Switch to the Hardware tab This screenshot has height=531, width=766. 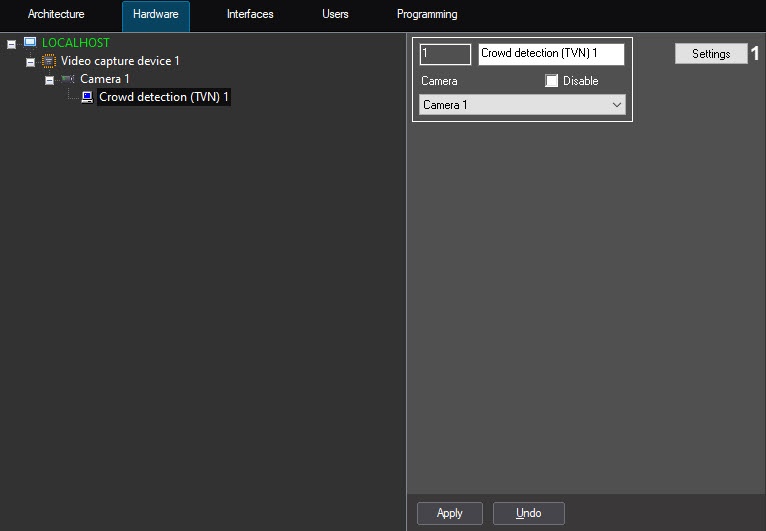(156, 16)
